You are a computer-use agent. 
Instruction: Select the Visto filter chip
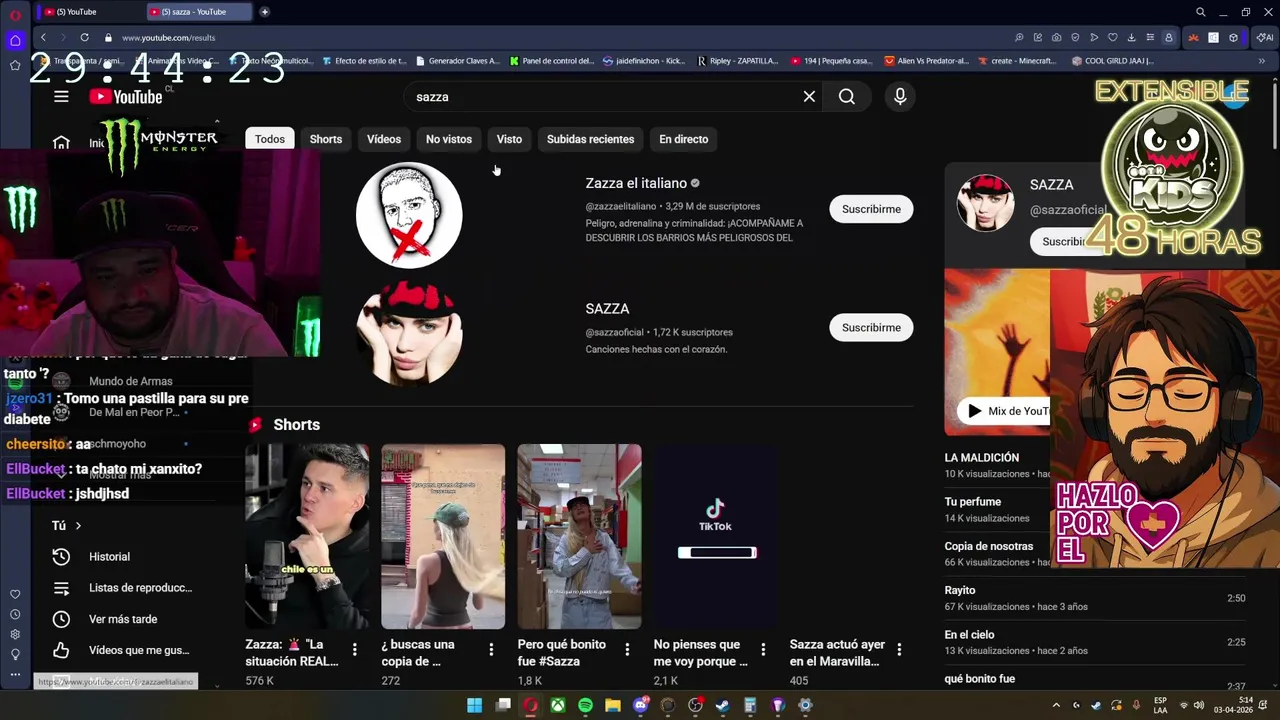509,139
